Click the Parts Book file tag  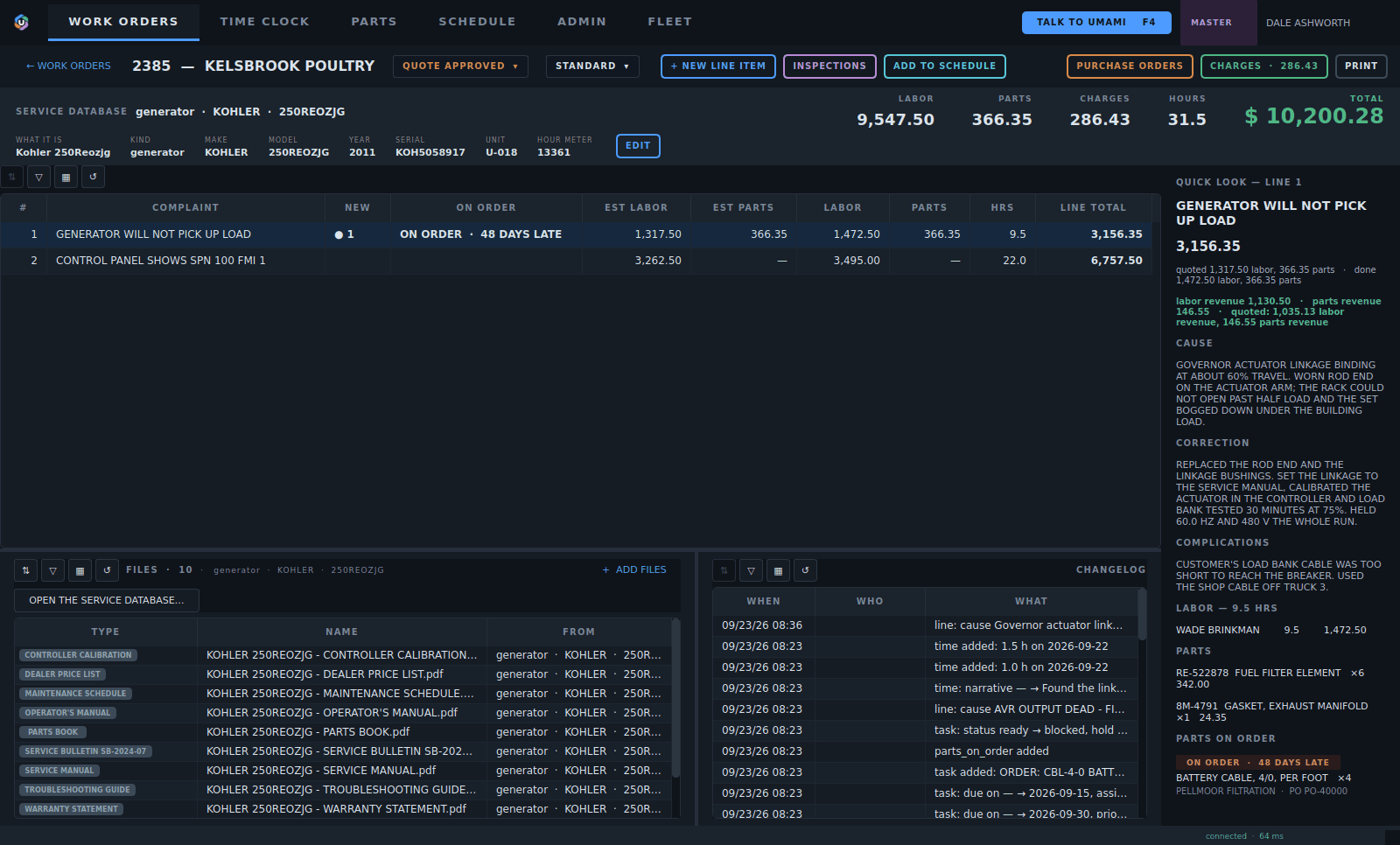(52, 732)
